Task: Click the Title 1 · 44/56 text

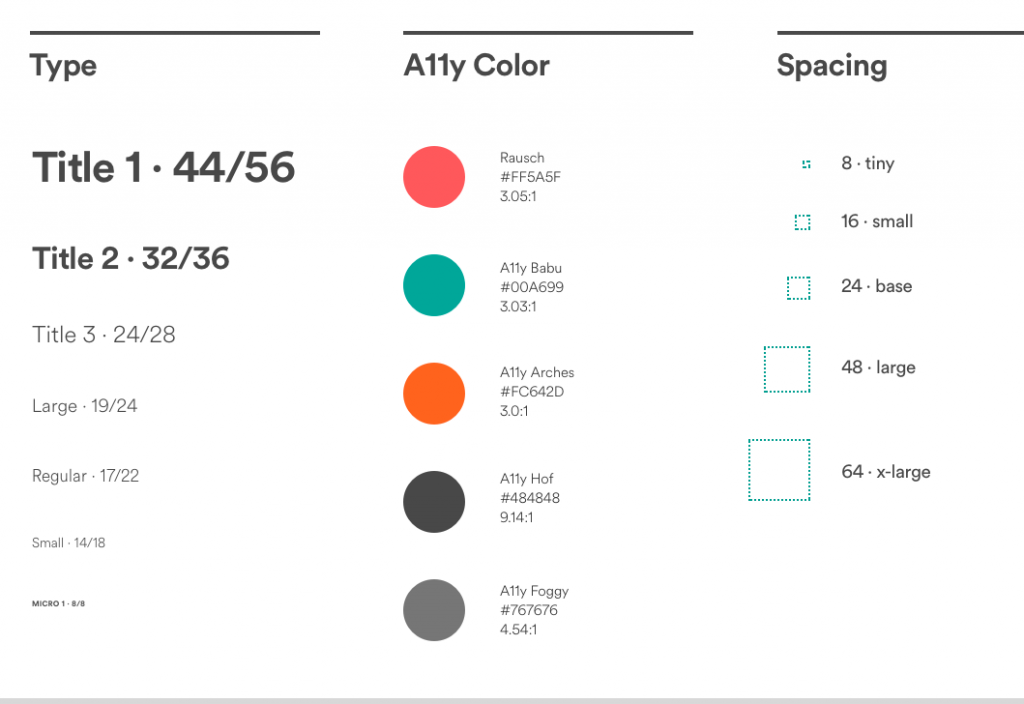Action: [163, 167]
